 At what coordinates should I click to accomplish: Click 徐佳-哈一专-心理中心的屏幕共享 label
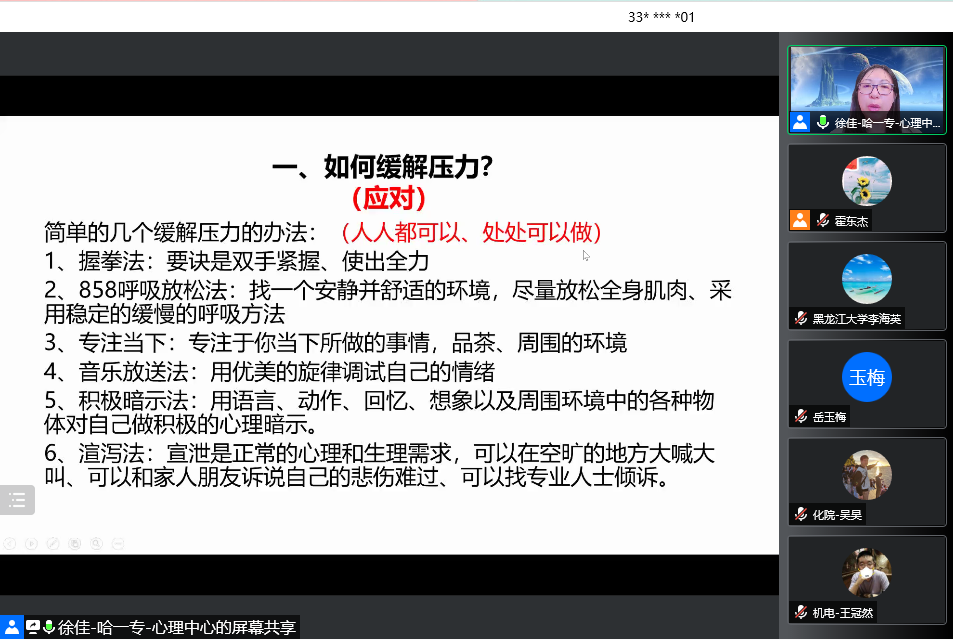(x=176, y=627)
